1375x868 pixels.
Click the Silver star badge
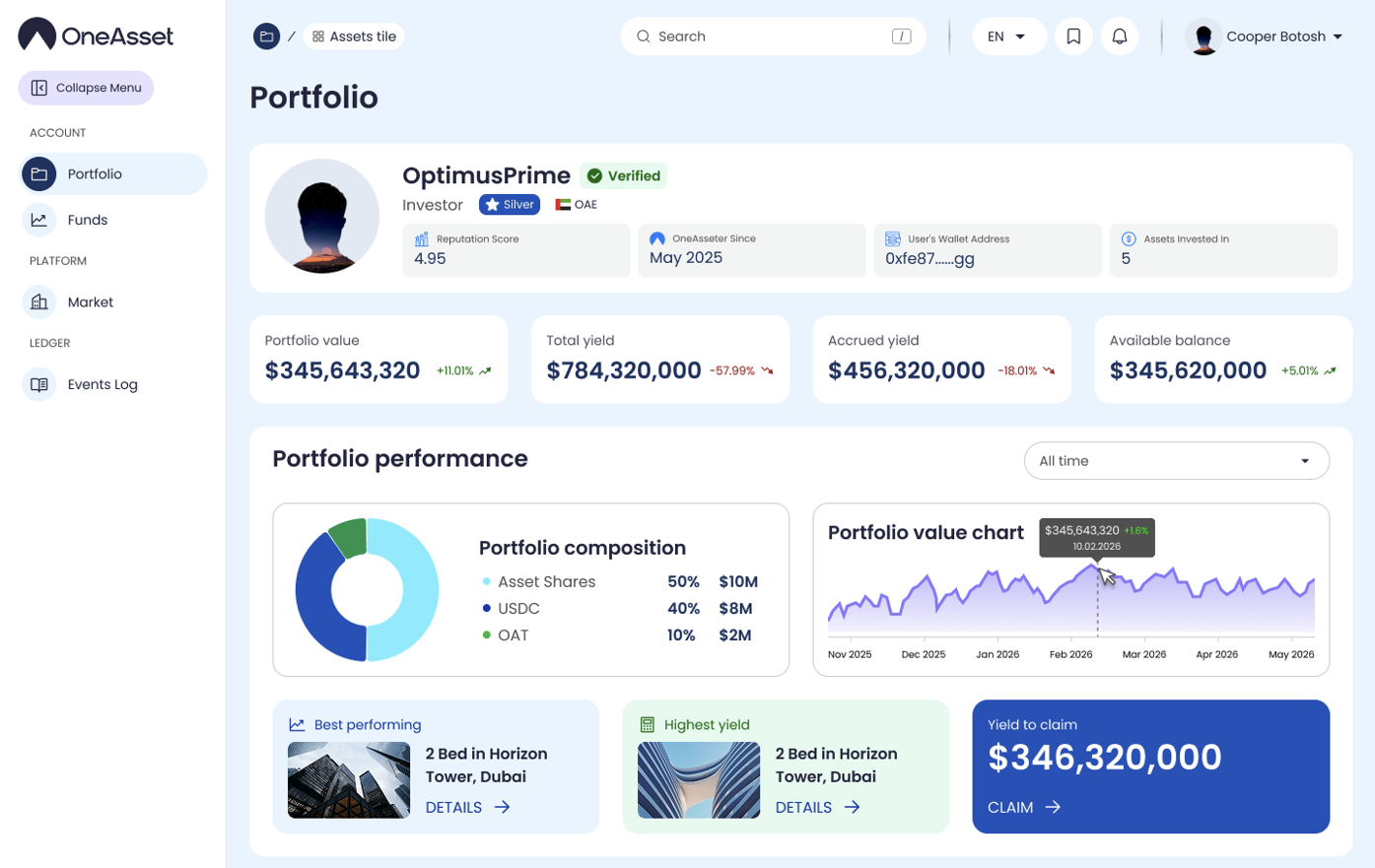(x=509, y=205)
